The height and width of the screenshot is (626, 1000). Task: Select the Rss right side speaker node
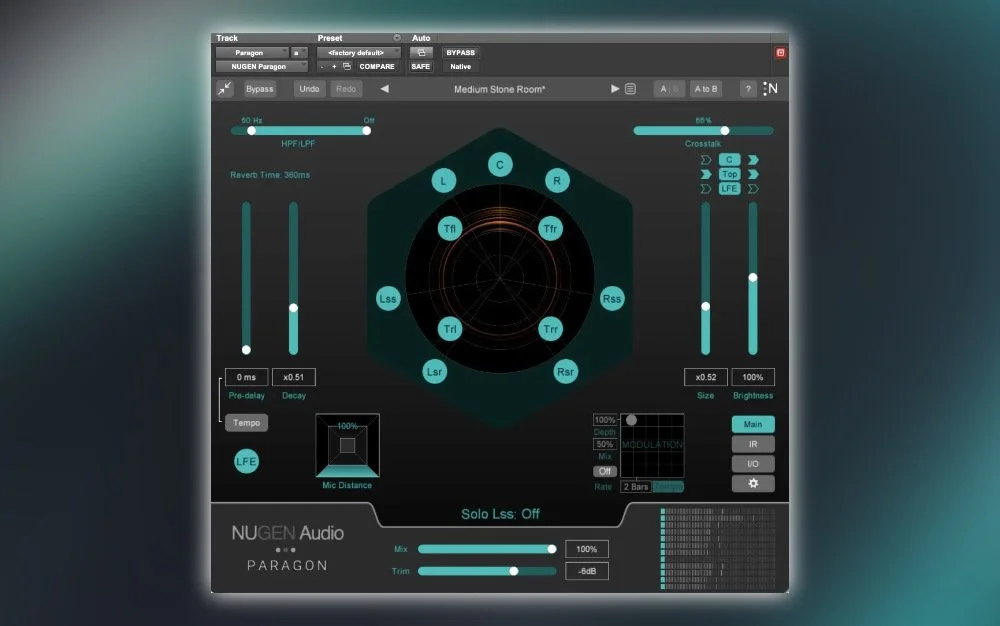pos(612,298)
